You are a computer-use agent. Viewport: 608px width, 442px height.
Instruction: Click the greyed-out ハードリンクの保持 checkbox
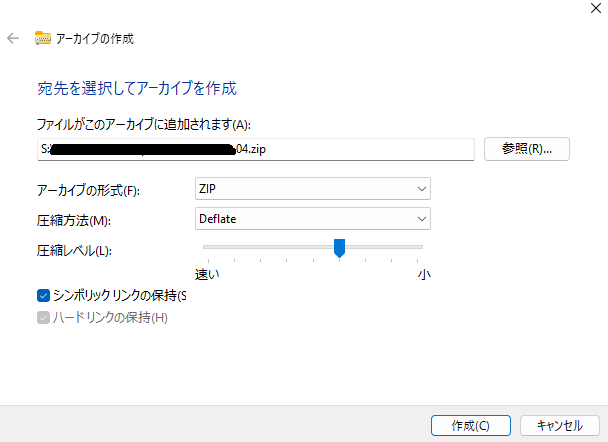43,318
